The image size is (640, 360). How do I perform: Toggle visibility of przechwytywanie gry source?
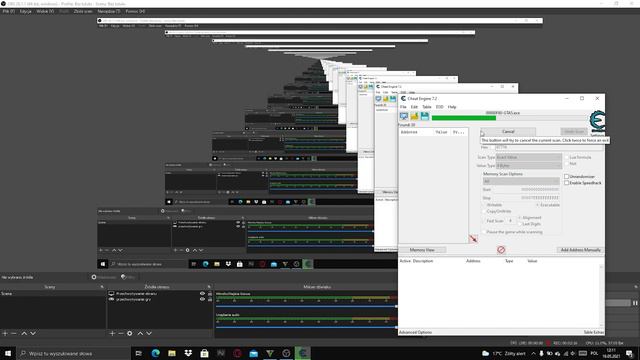click(x=202, y=299)
